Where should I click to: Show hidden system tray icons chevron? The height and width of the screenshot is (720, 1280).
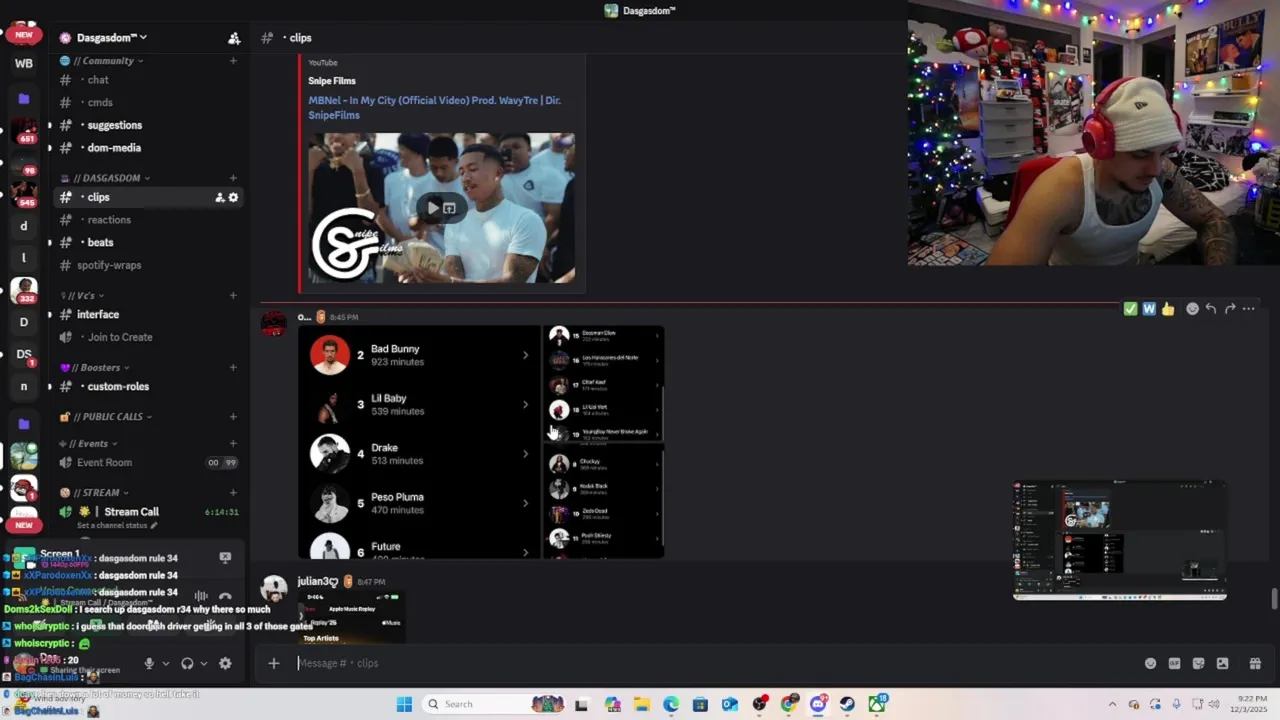(x=1112, y=704)
